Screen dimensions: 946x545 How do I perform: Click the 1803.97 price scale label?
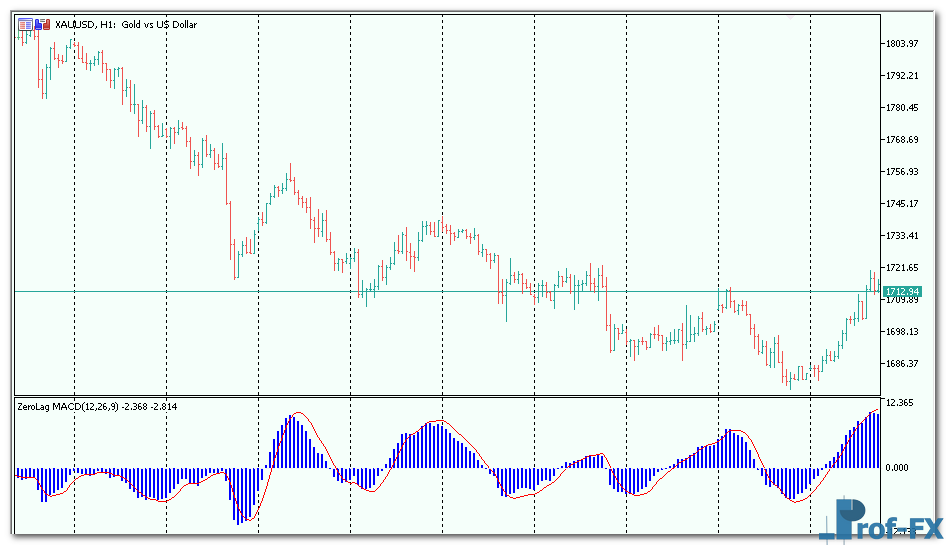point(901,43)
